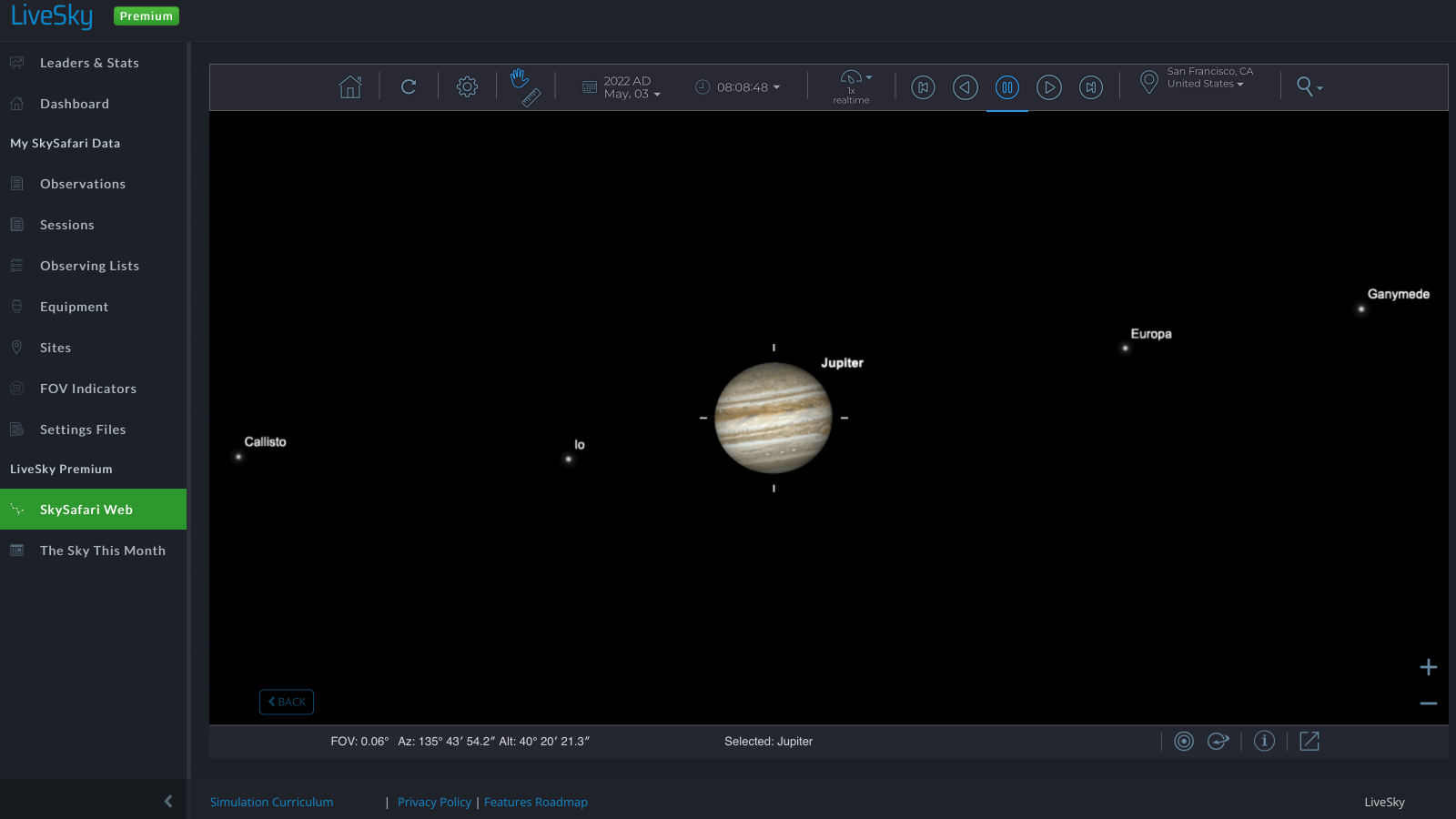Screen dimensions: 1456x819
Task: Skip back to start time
Action: [923, 86]
